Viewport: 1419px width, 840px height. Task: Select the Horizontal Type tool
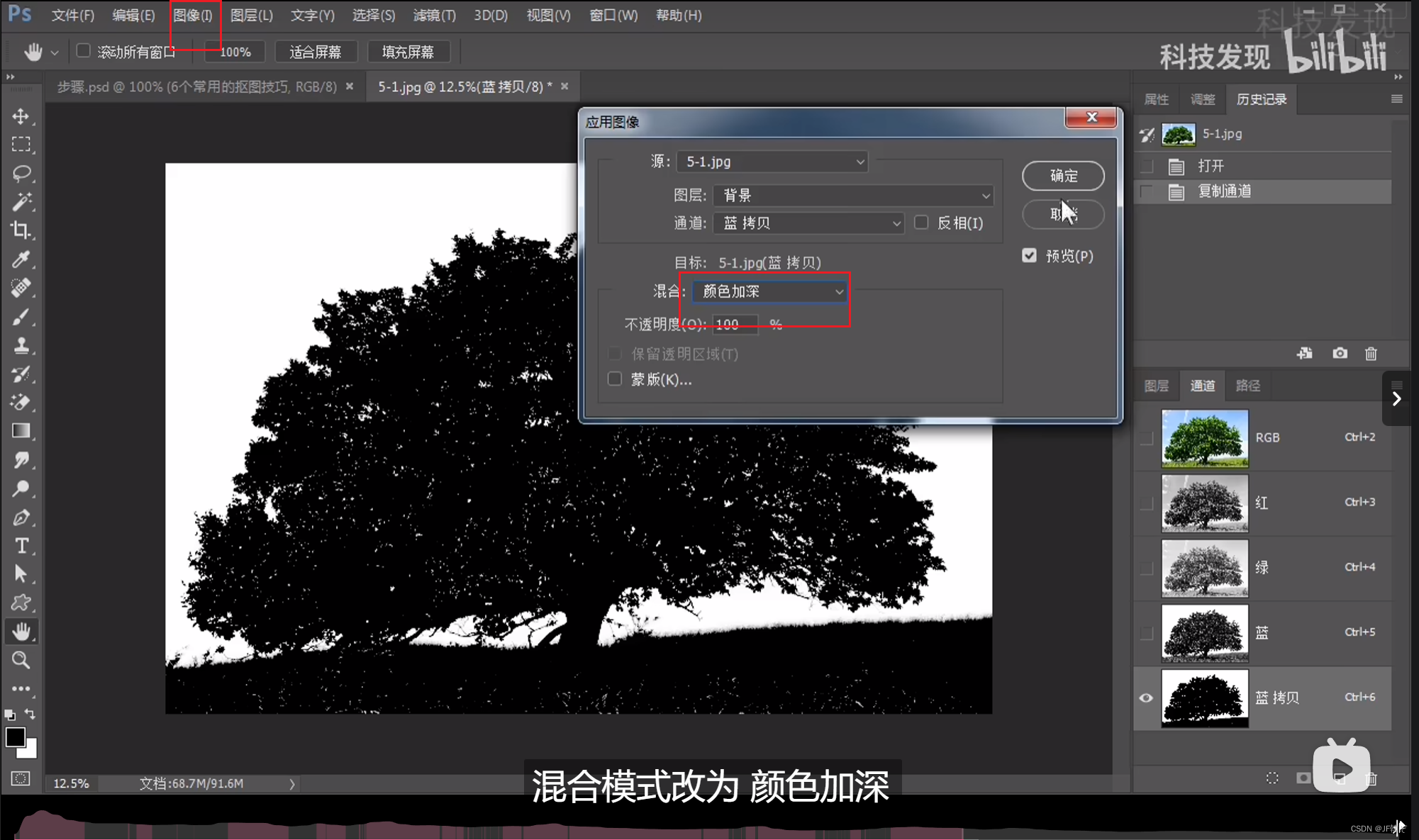21,546
